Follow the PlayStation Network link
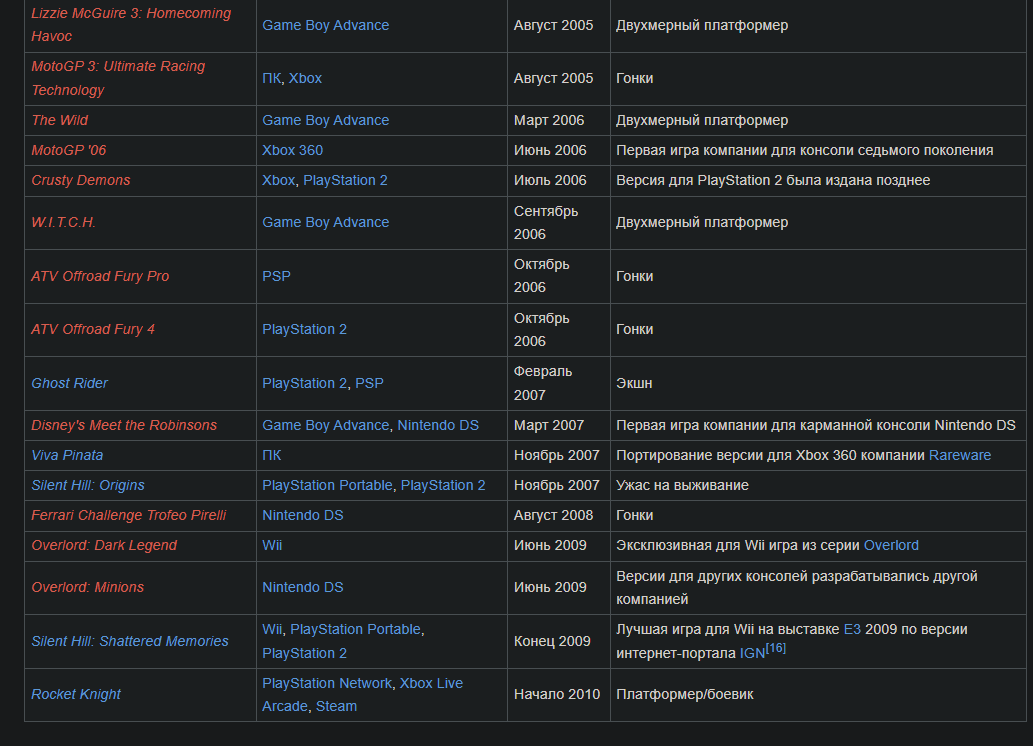 pyautogui.click(x=327, y=683)
